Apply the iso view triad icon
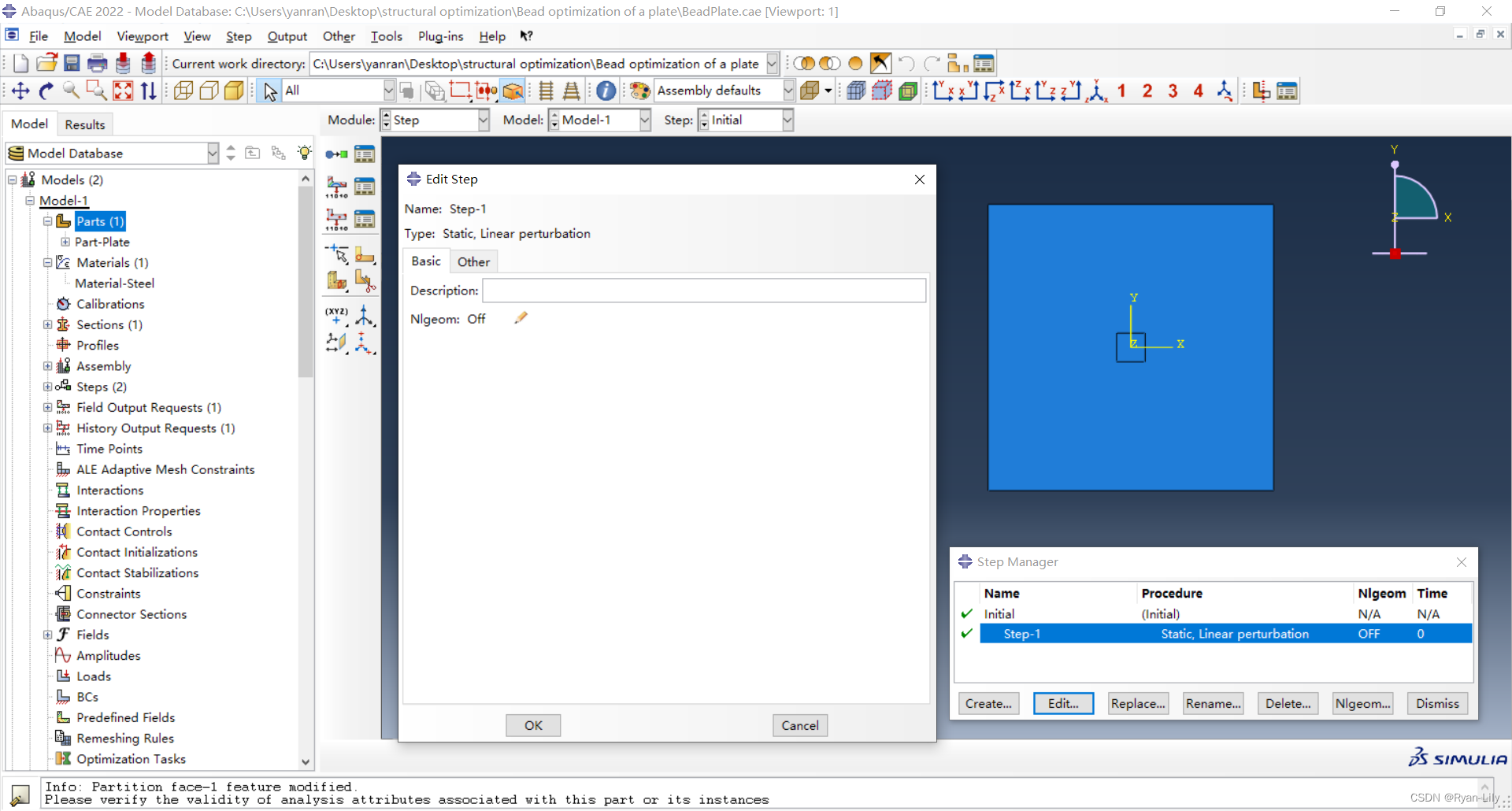The width and height of the screenshot is (1512, 811). (x=1097, y=91)
